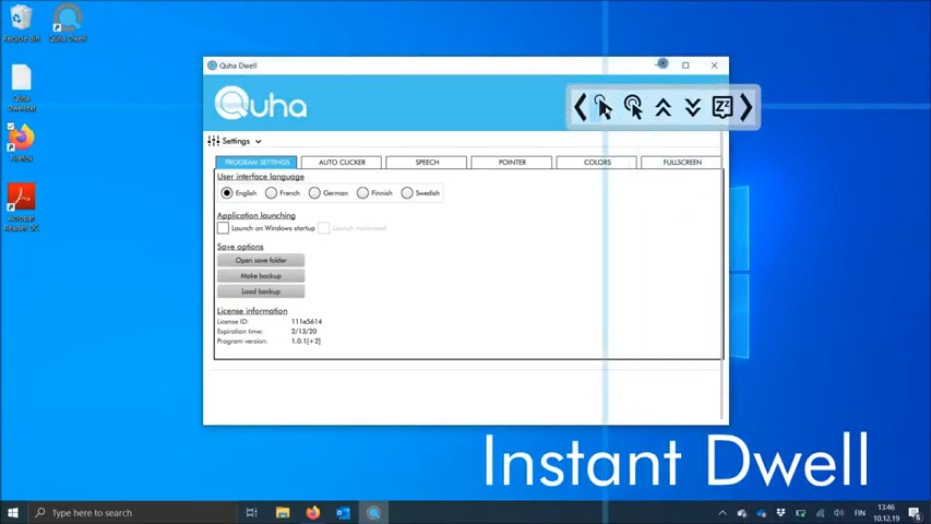Select Finnish language radio button
This screenshot has width=931, height=524.
363,193
